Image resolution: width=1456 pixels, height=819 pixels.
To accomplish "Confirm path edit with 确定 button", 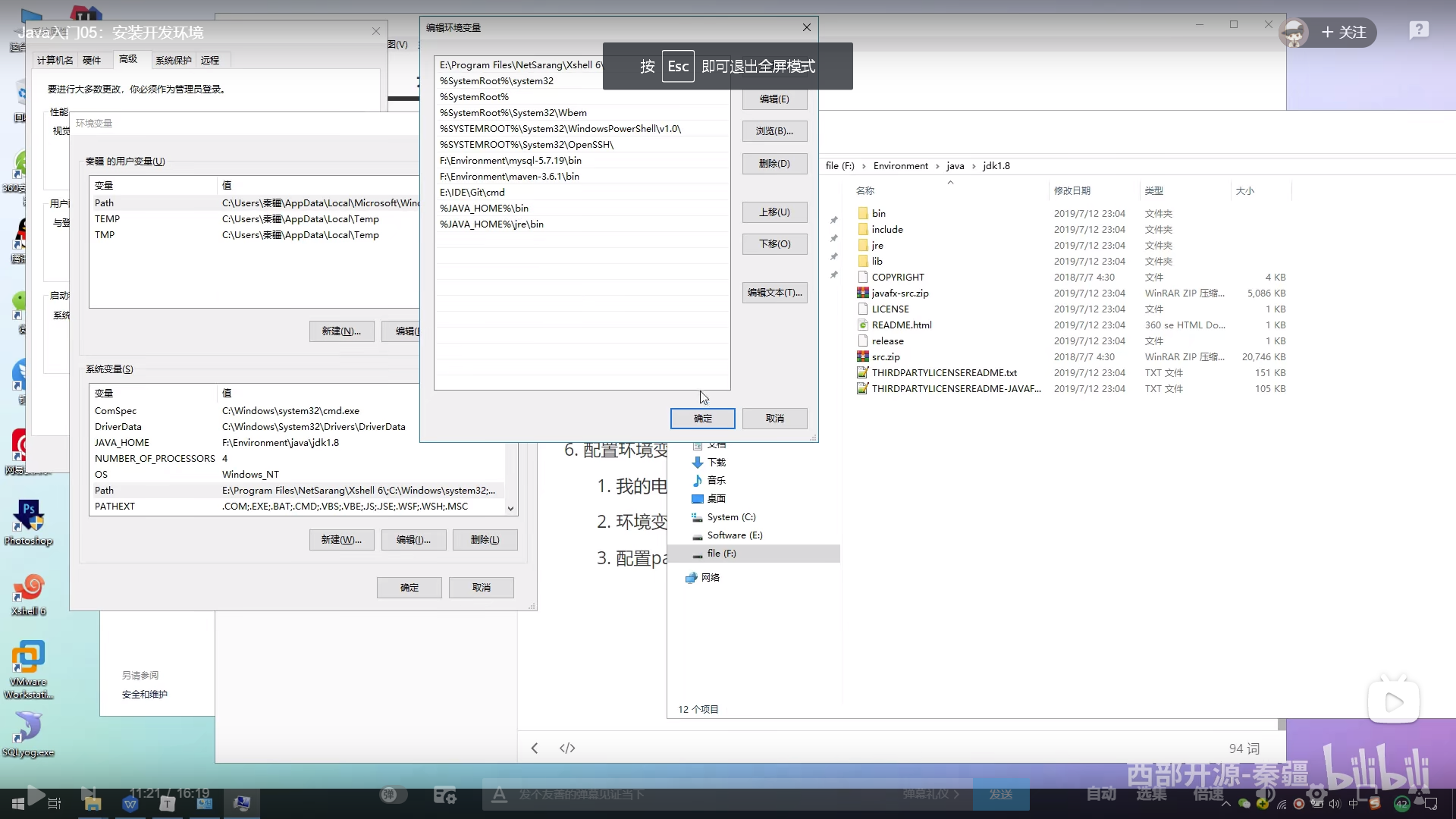I will tap(702, 419).
